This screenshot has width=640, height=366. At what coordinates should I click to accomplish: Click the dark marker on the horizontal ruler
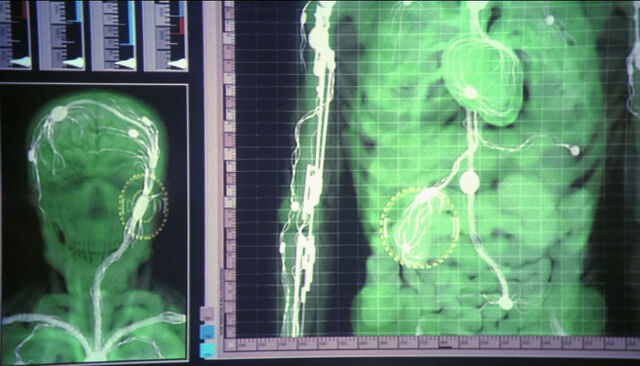tap(445, 346)
